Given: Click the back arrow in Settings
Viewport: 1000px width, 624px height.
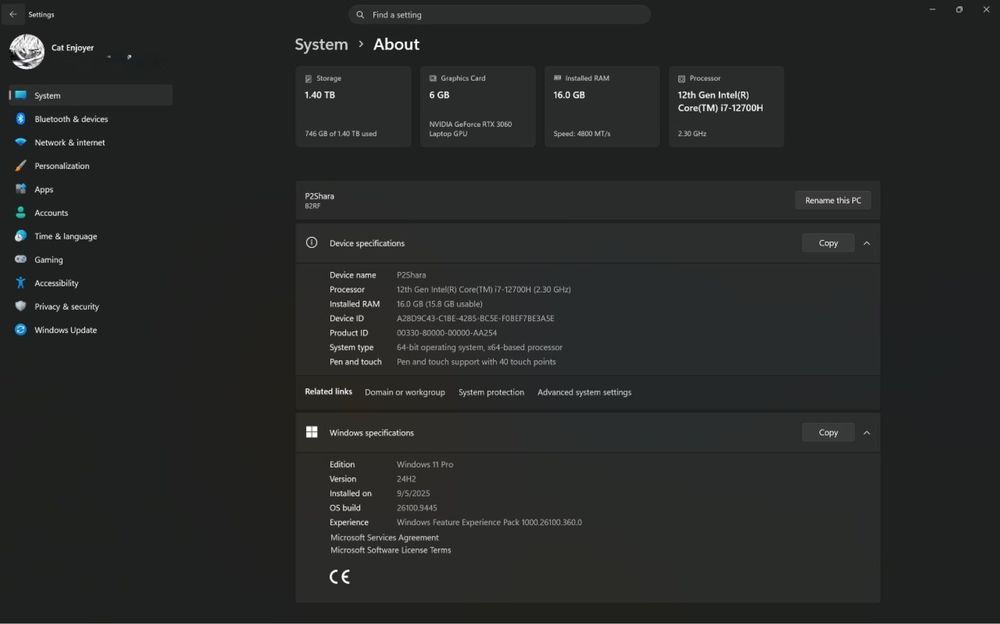Looking at the screenshot, I should [13, 14].
